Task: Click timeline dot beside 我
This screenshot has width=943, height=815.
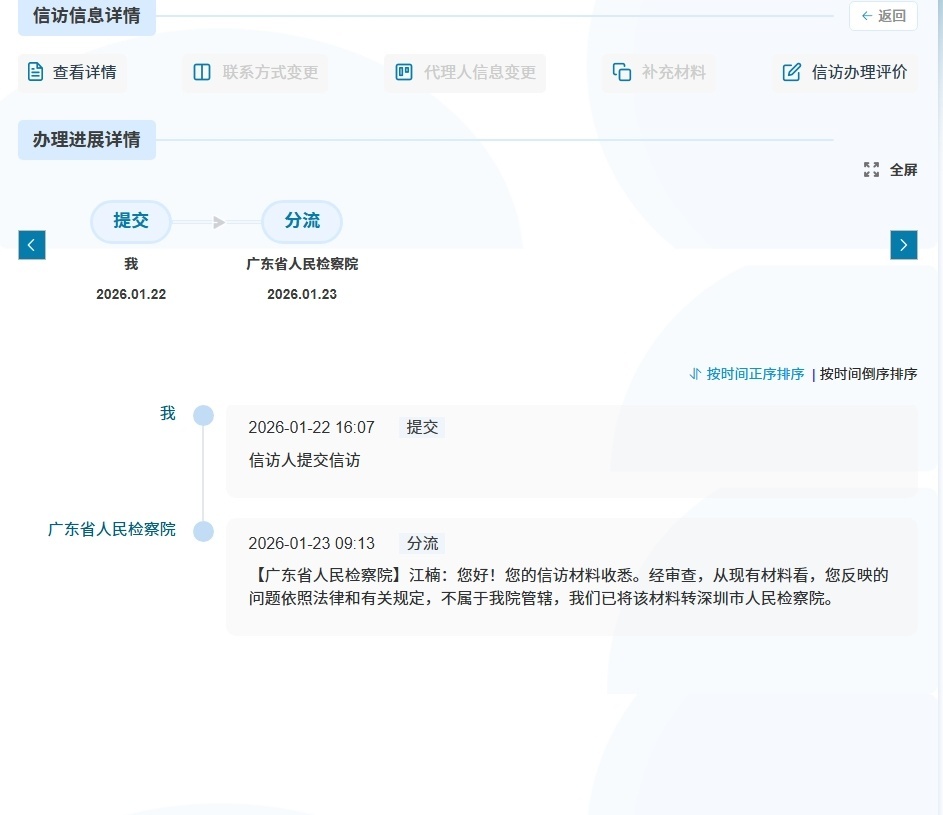Action: (203, 416)
